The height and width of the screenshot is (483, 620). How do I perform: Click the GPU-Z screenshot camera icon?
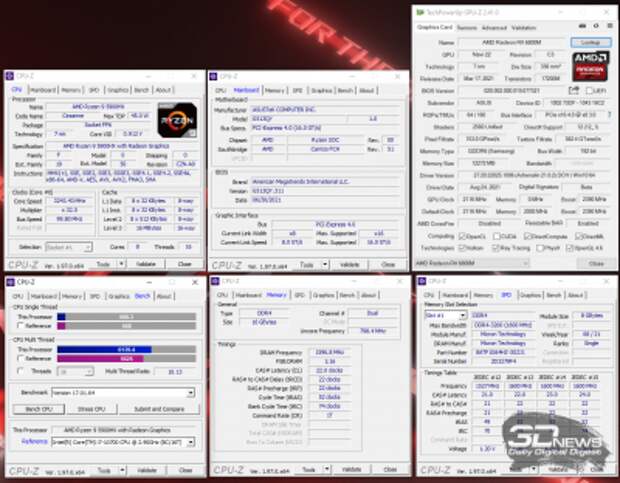582,26
